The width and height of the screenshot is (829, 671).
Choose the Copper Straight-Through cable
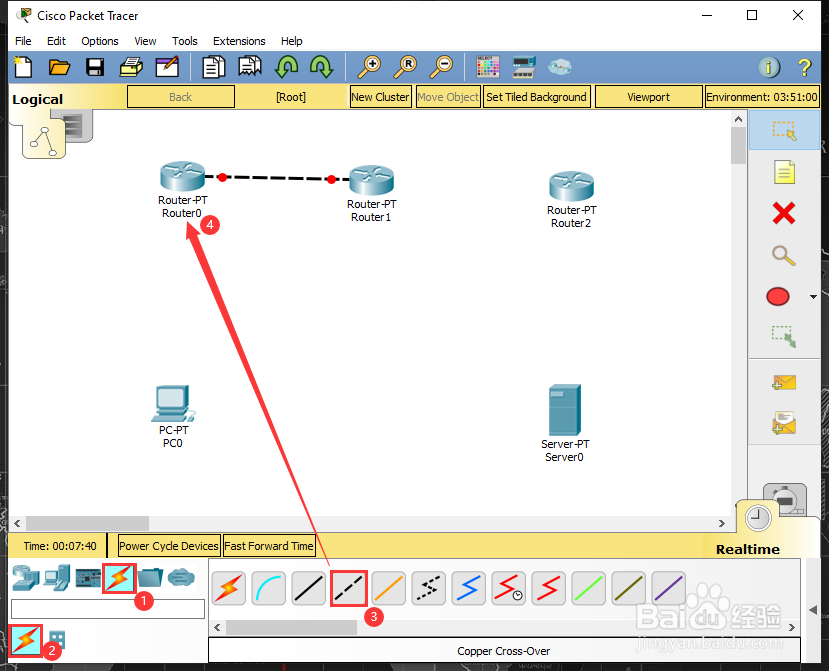309,588
